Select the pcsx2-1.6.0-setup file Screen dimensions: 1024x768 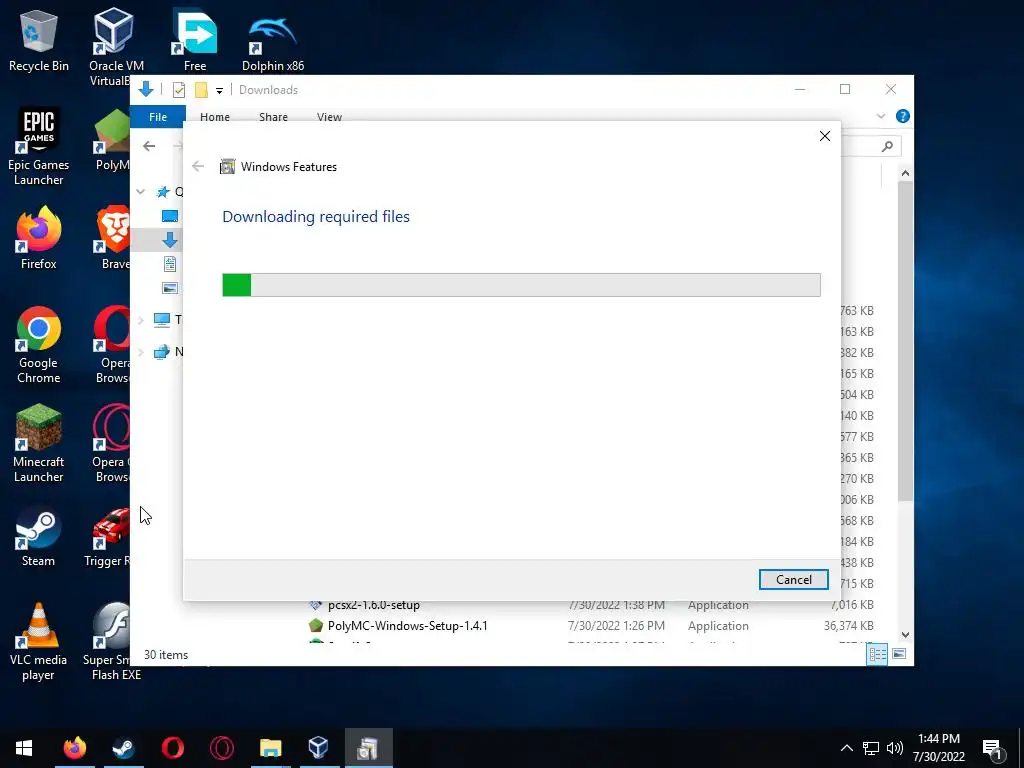point(374,605)
